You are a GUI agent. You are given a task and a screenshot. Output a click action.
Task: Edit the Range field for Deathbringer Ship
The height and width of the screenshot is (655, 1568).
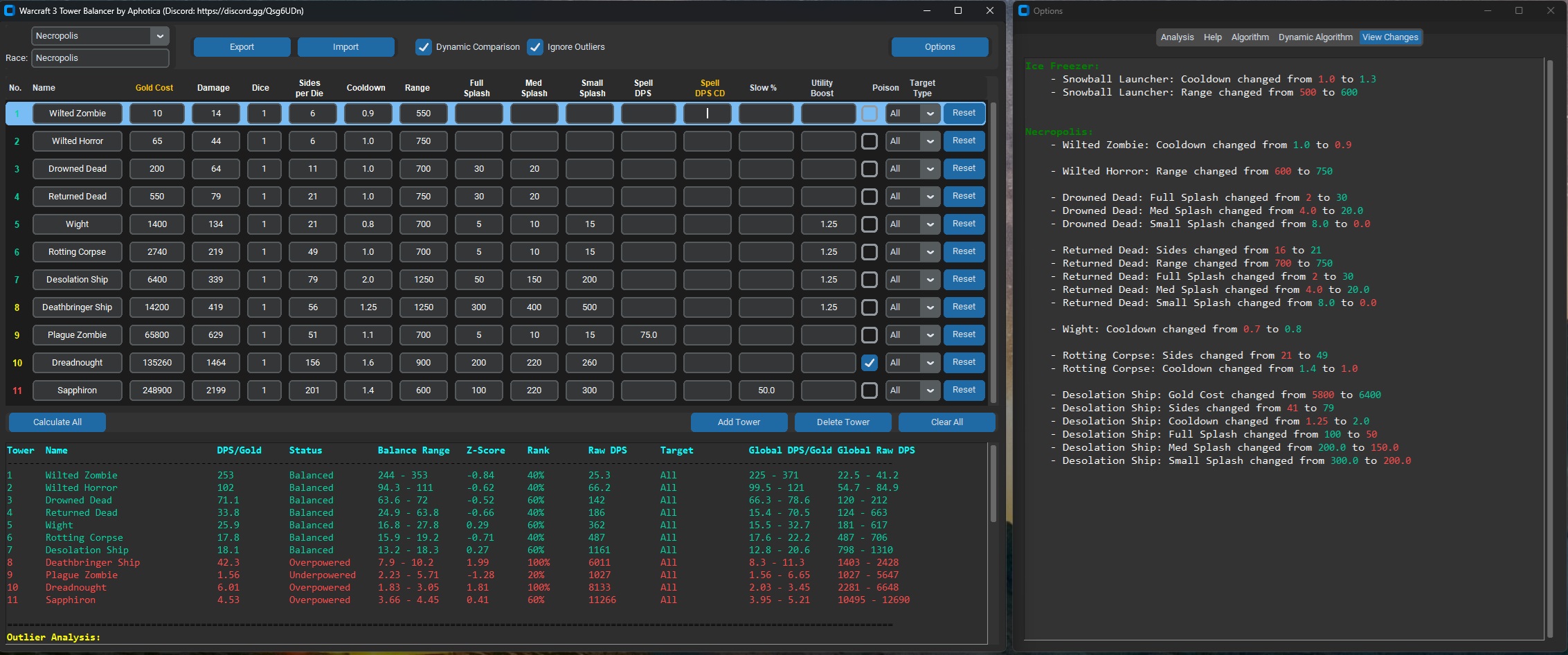423,307
